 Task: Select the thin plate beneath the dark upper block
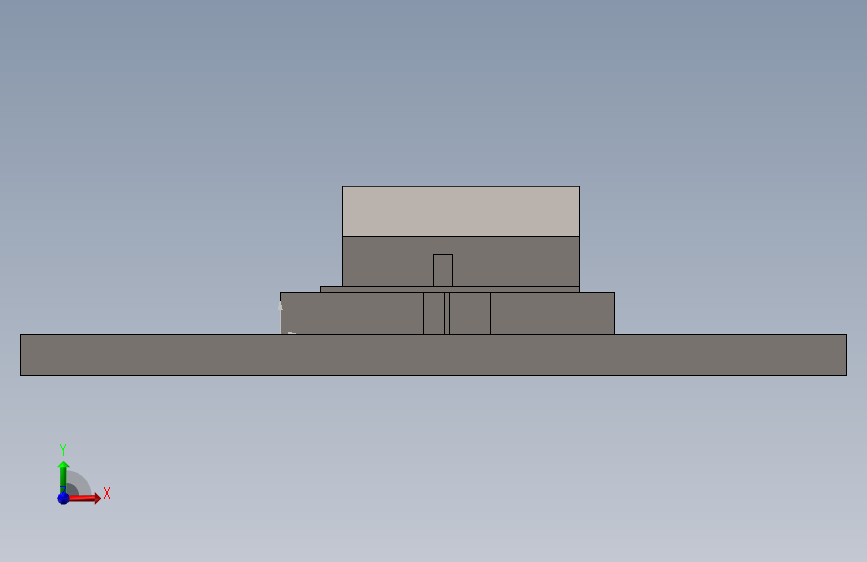point(450,289)
